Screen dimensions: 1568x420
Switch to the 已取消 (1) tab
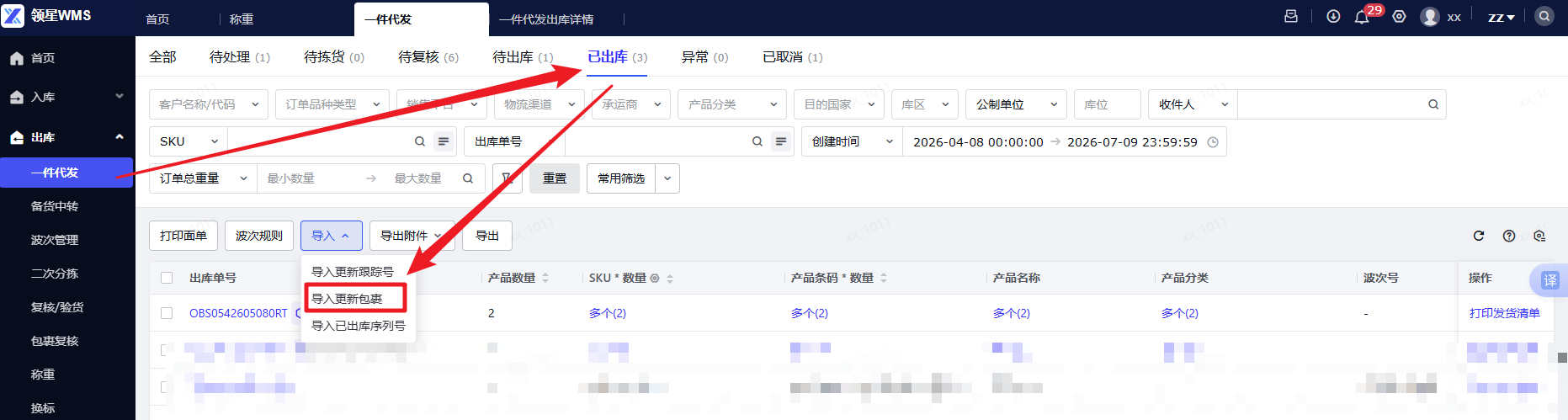tap(793, 57)
